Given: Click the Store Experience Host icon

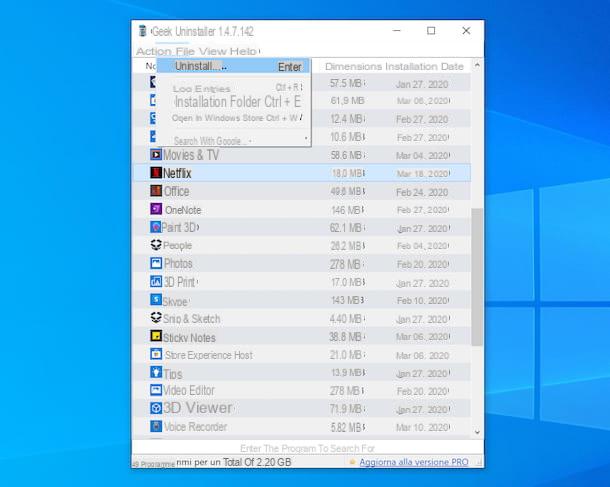Looking at the screenshot, I should (x=156, y=354).
